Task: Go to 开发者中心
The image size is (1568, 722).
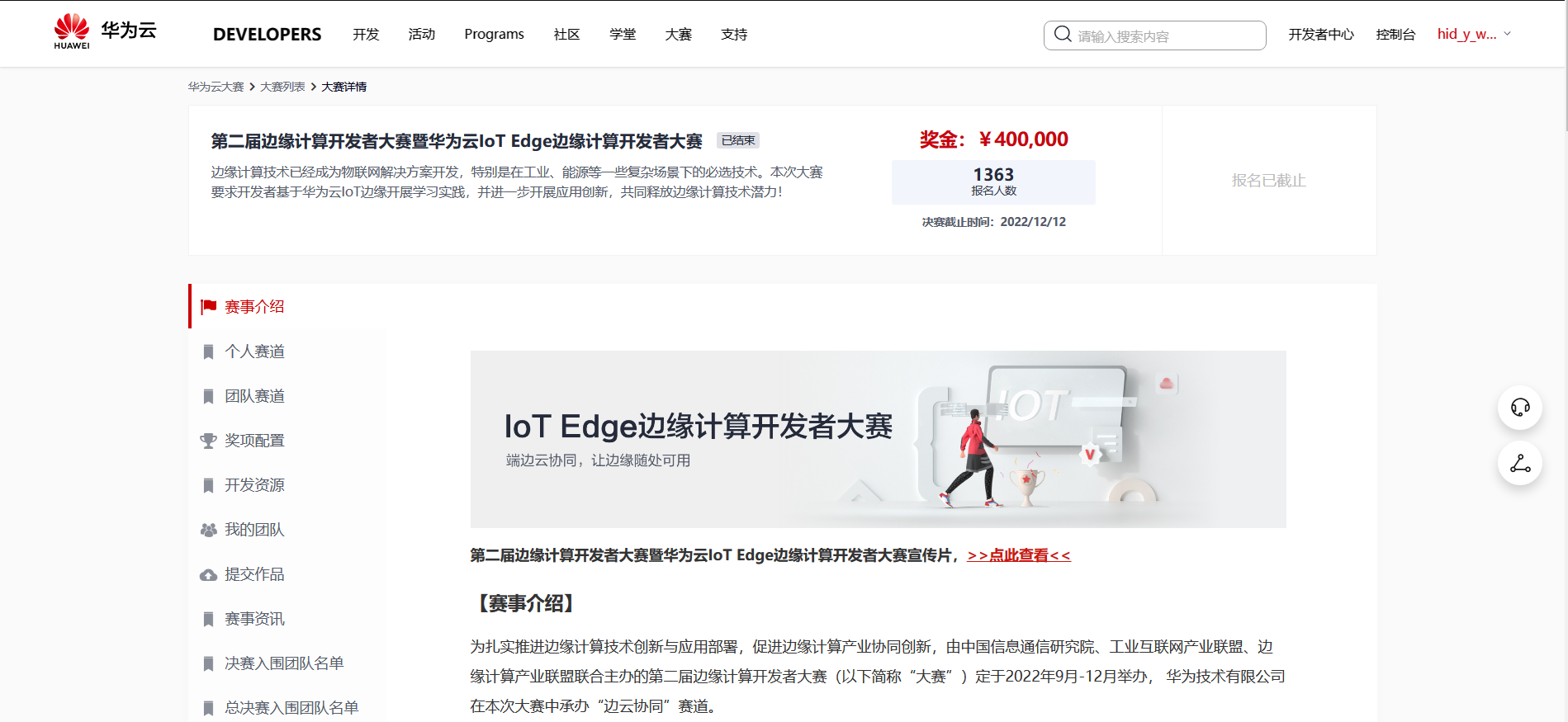Action: pyautogui.click(x=1321, y=35)
